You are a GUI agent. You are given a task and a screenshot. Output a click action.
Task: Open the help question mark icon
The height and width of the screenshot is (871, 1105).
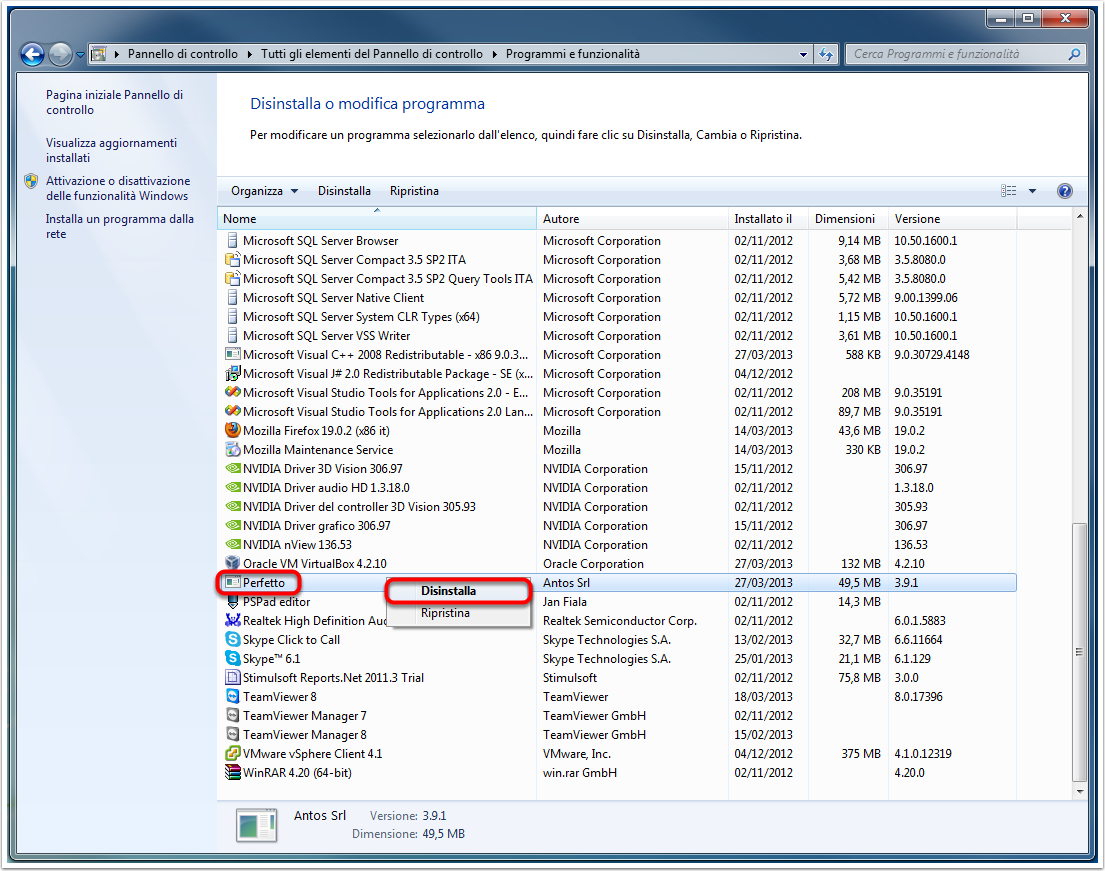click(x=1065, y=191)
